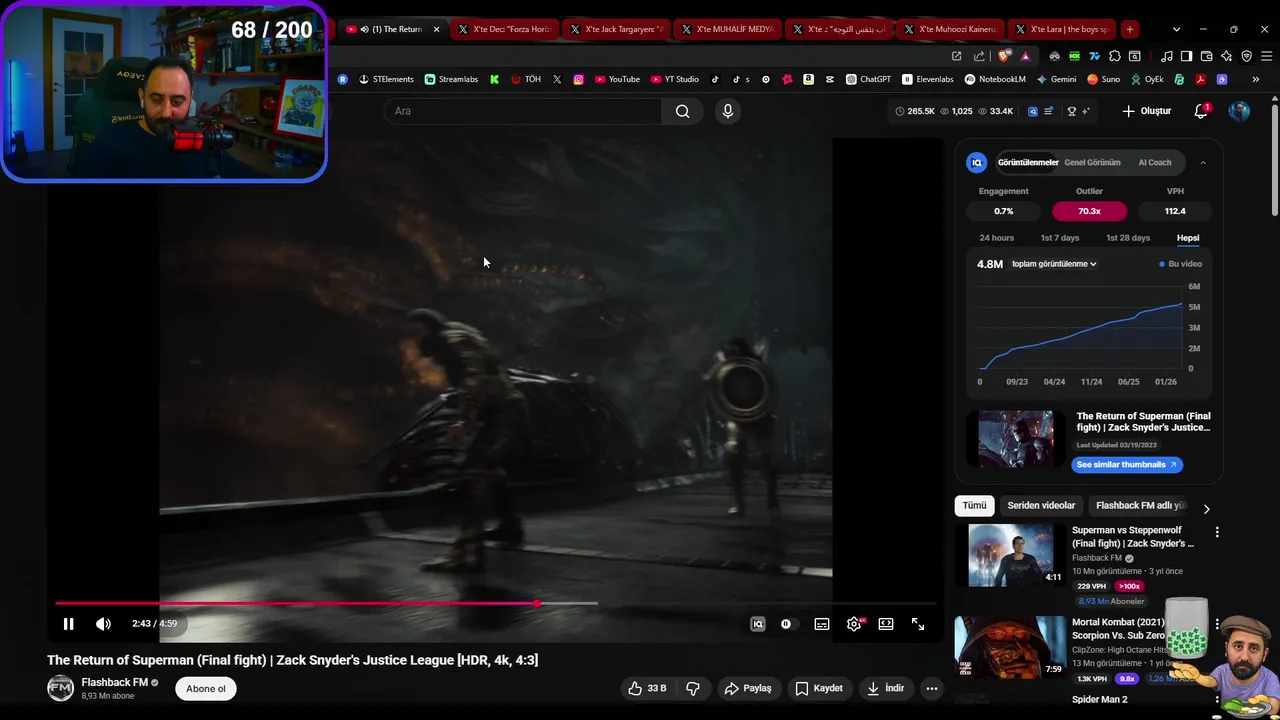Switch to Genel Görünüm tab
This screenshot has height=720, width=1280.
1092,162
